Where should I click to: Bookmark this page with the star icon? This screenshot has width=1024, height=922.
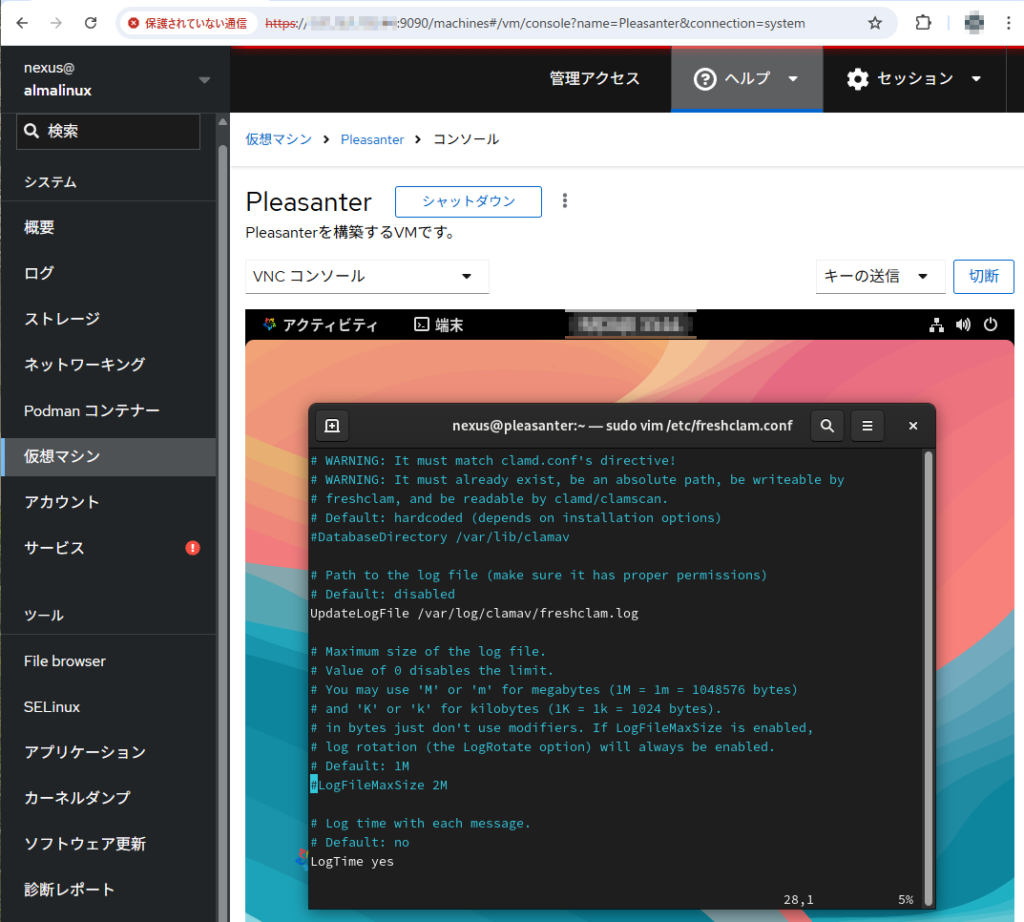(875, 23)
